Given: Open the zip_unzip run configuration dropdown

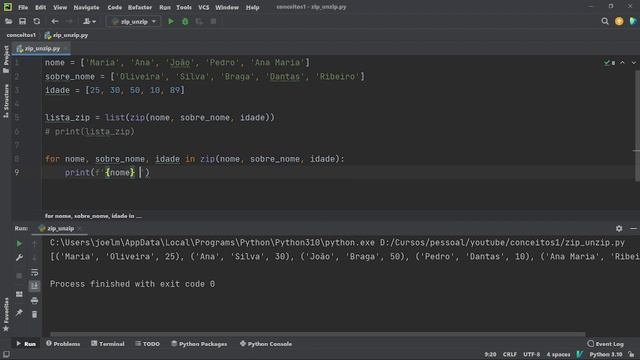Looking at the screenshot, I should (x=133, y=21).
